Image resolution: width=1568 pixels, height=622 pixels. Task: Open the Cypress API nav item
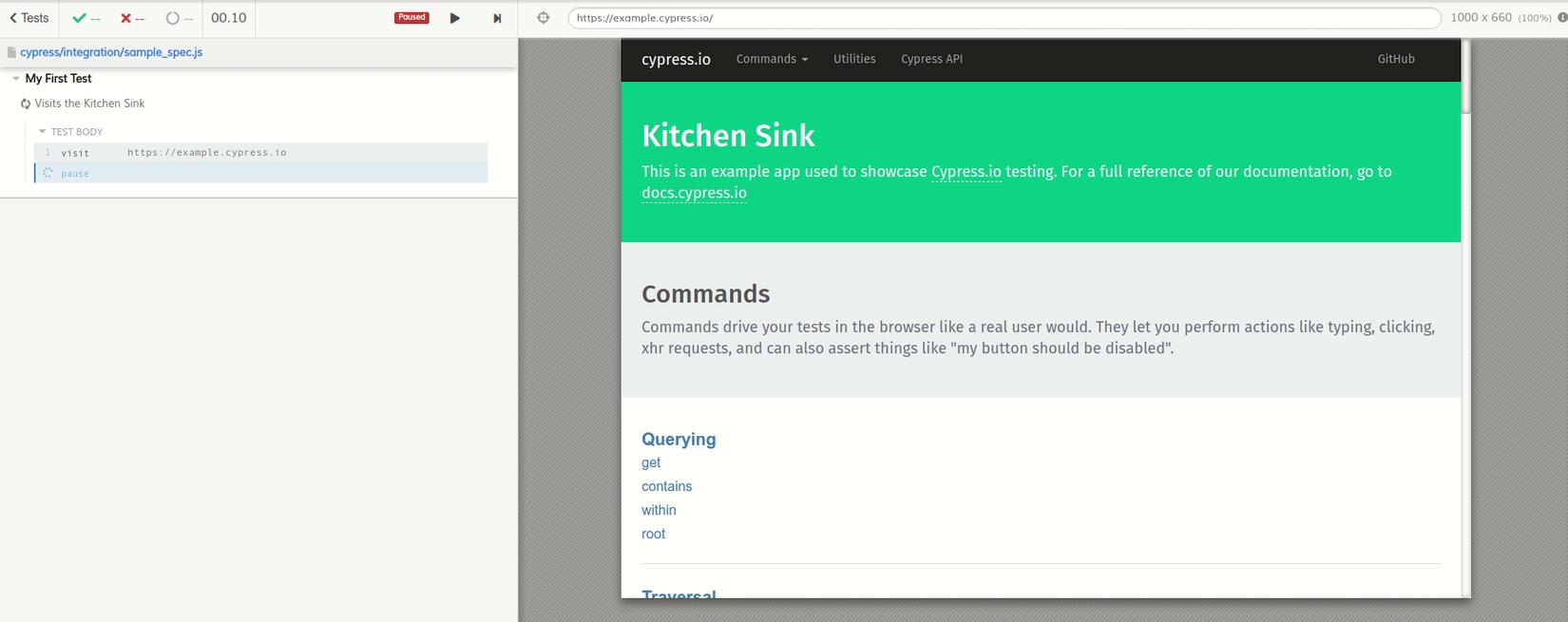[931, 59]
